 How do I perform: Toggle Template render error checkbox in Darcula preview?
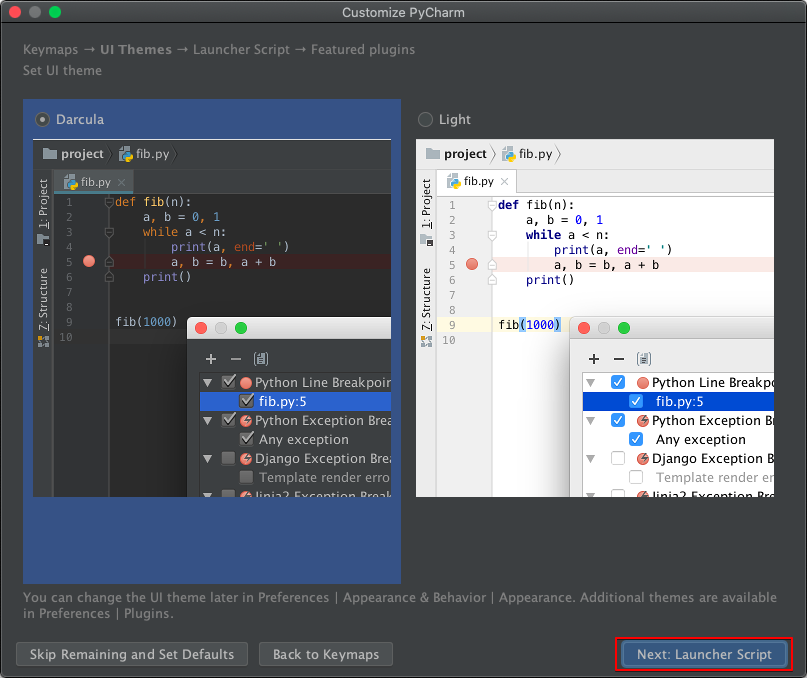247,477
